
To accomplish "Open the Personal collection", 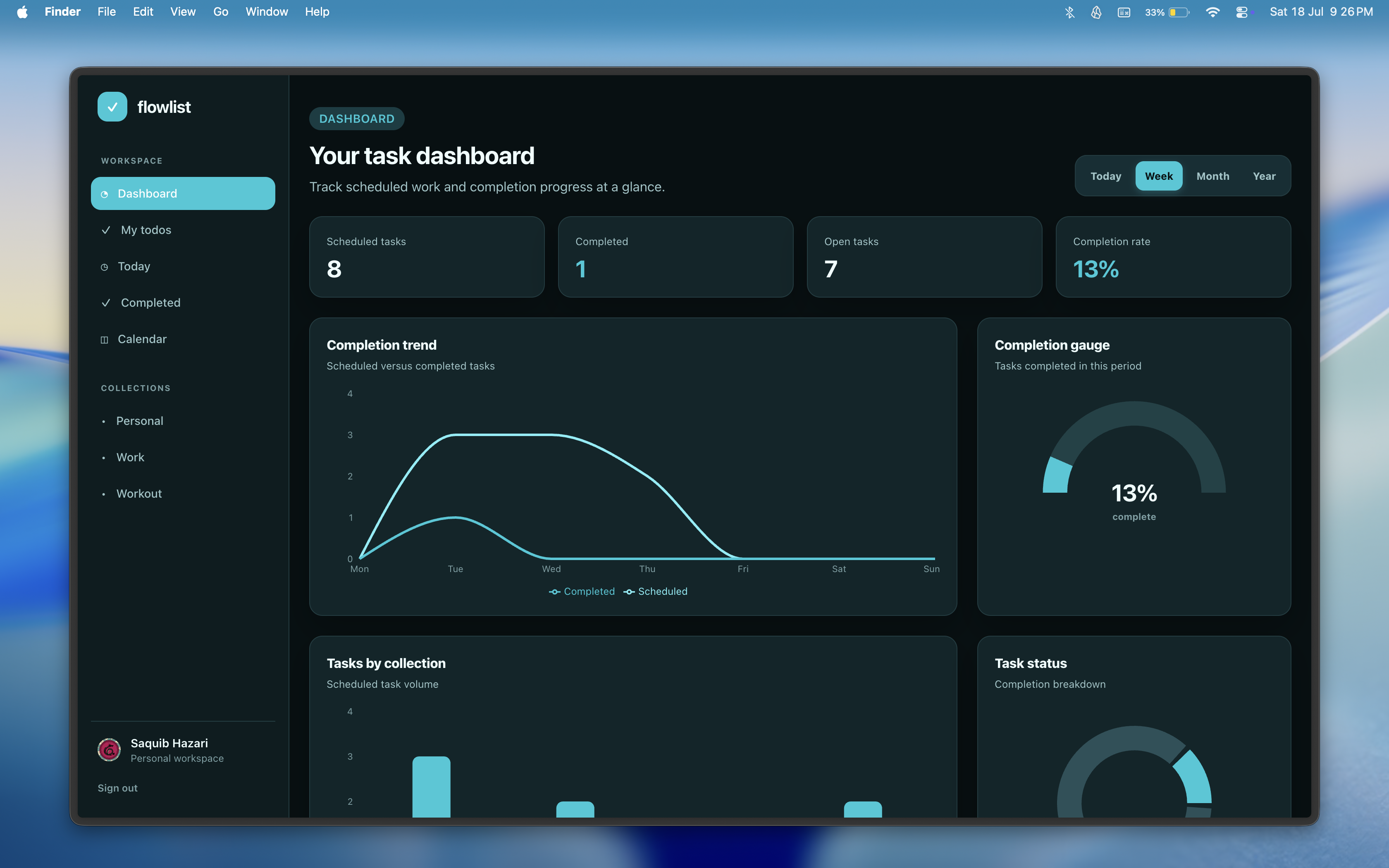I will click(183, 421).
